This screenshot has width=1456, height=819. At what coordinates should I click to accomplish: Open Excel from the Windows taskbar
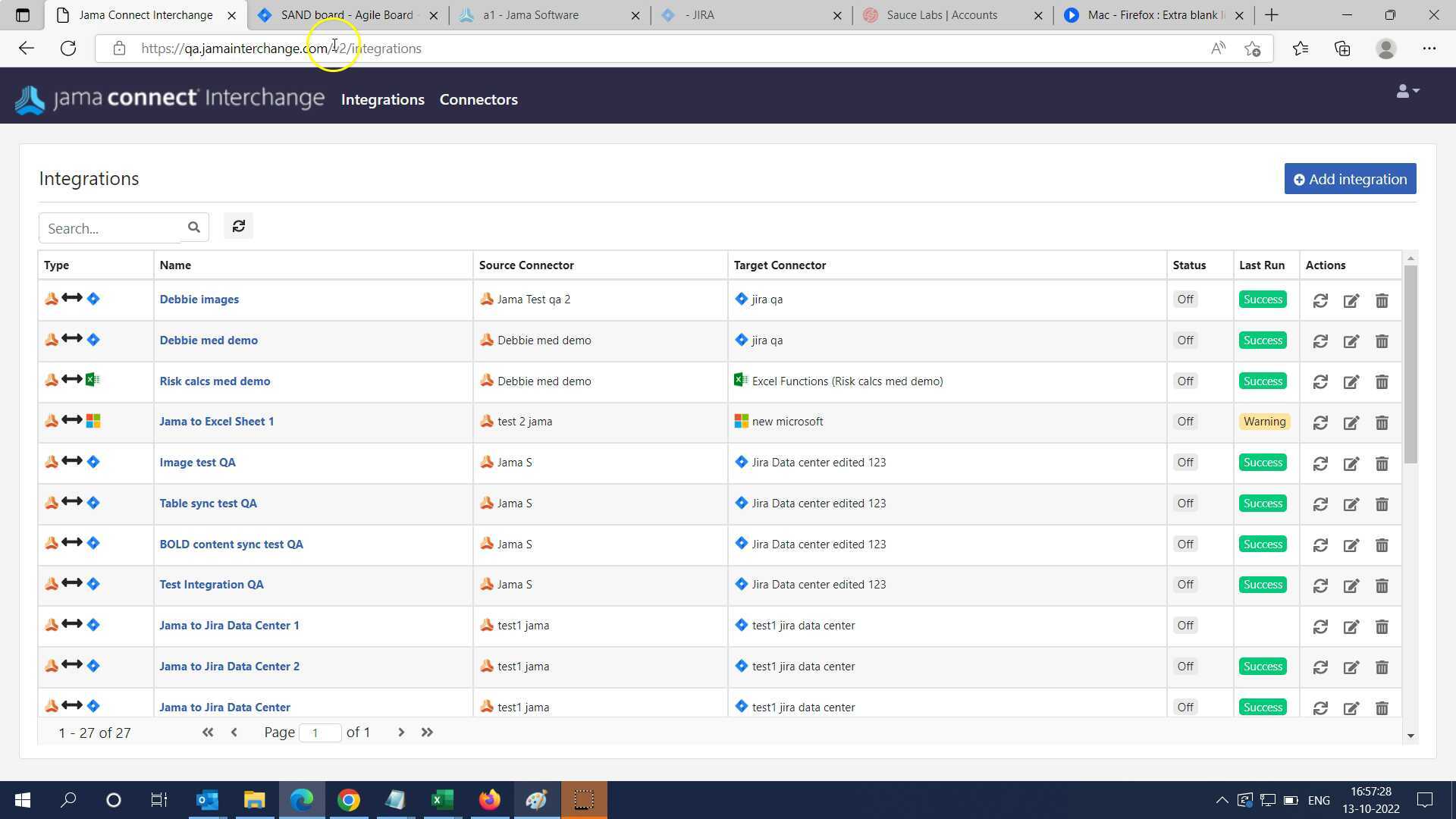click(442, 800)
